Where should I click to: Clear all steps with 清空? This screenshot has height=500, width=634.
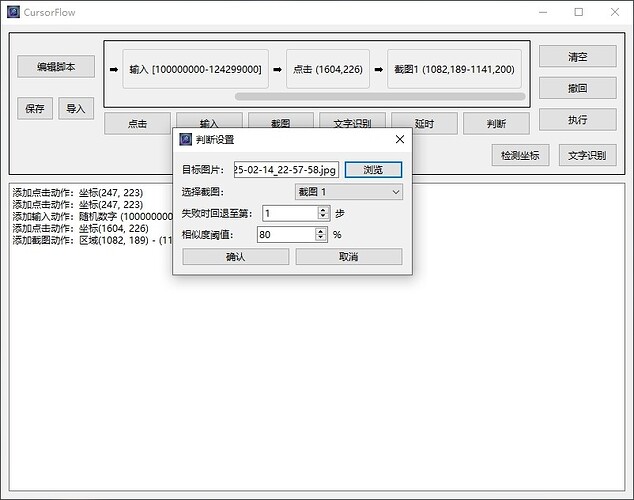pos(577,57)
